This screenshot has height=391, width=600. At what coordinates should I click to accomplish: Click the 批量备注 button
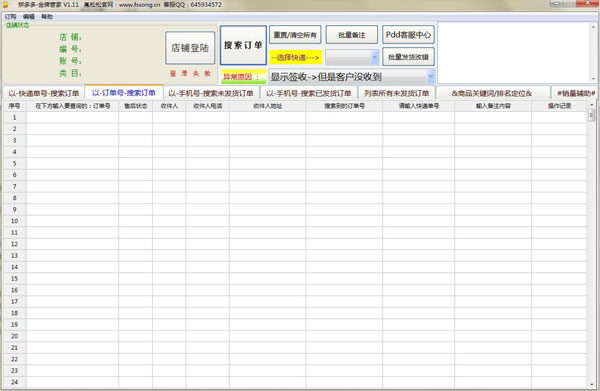click(352, 35)
